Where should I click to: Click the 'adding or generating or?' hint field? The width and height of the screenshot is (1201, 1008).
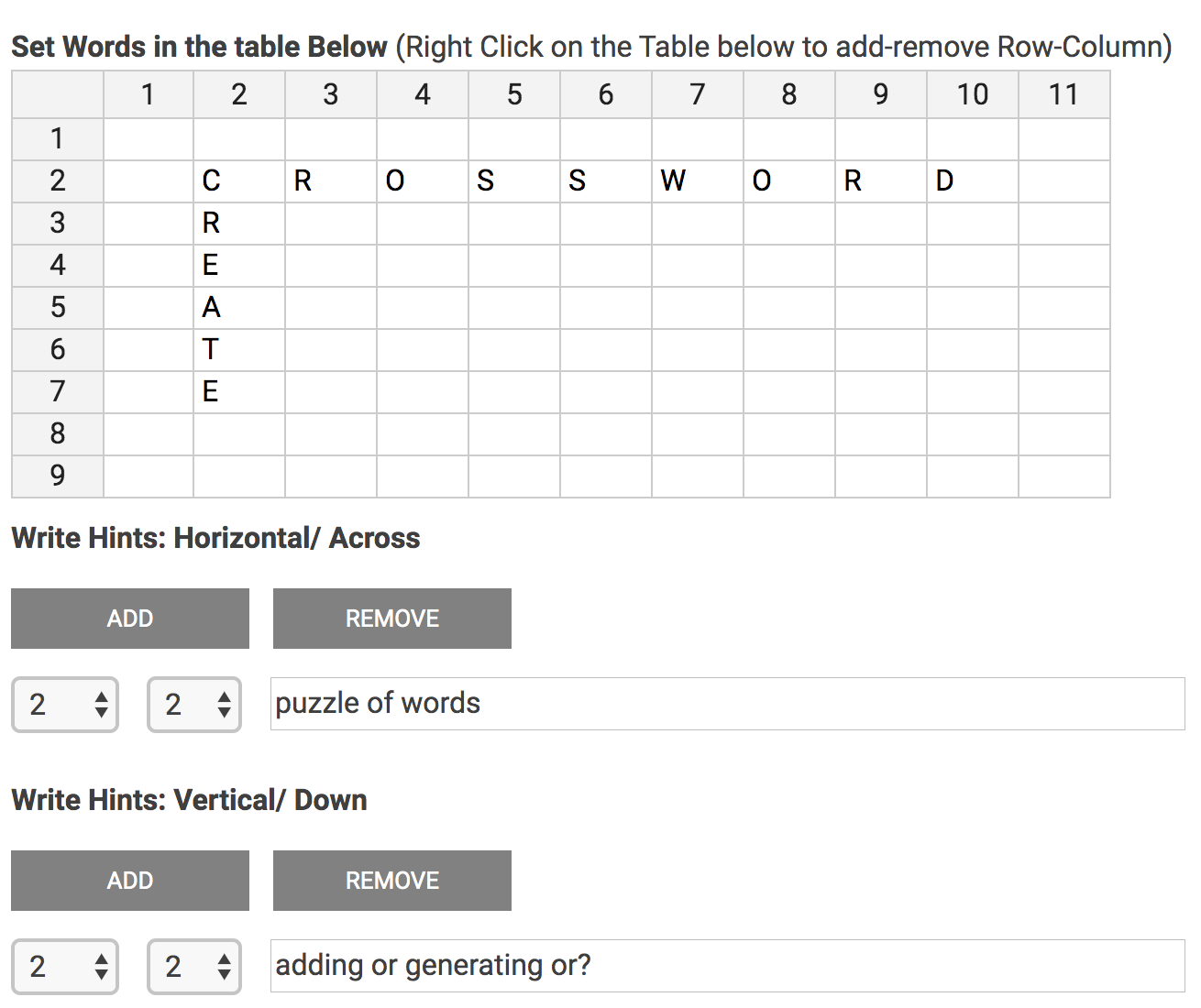pyautogui.click(x=727, y=966)
